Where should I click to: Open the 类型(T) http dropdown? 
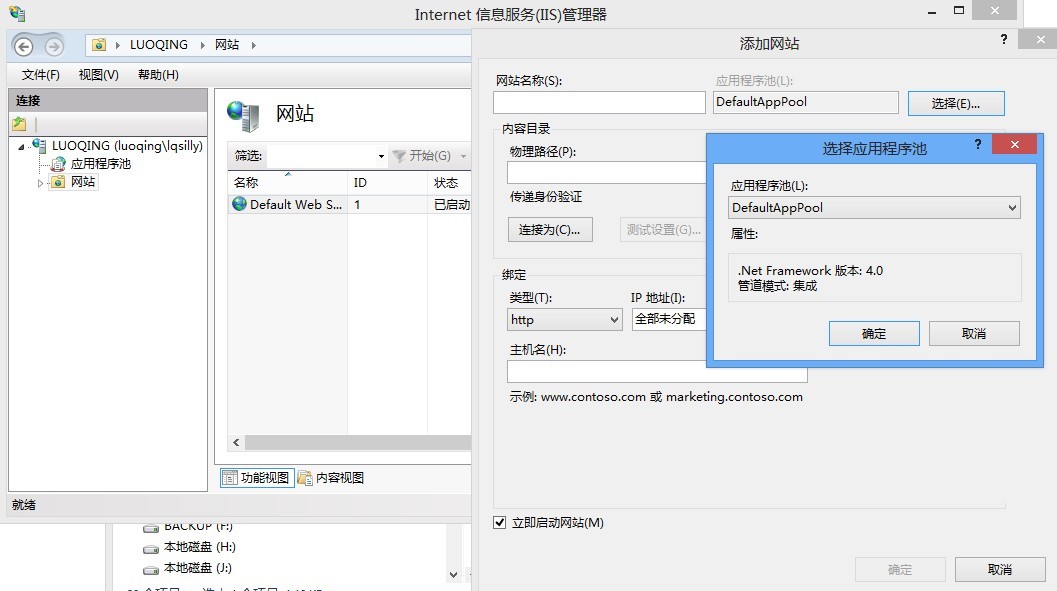564,319
